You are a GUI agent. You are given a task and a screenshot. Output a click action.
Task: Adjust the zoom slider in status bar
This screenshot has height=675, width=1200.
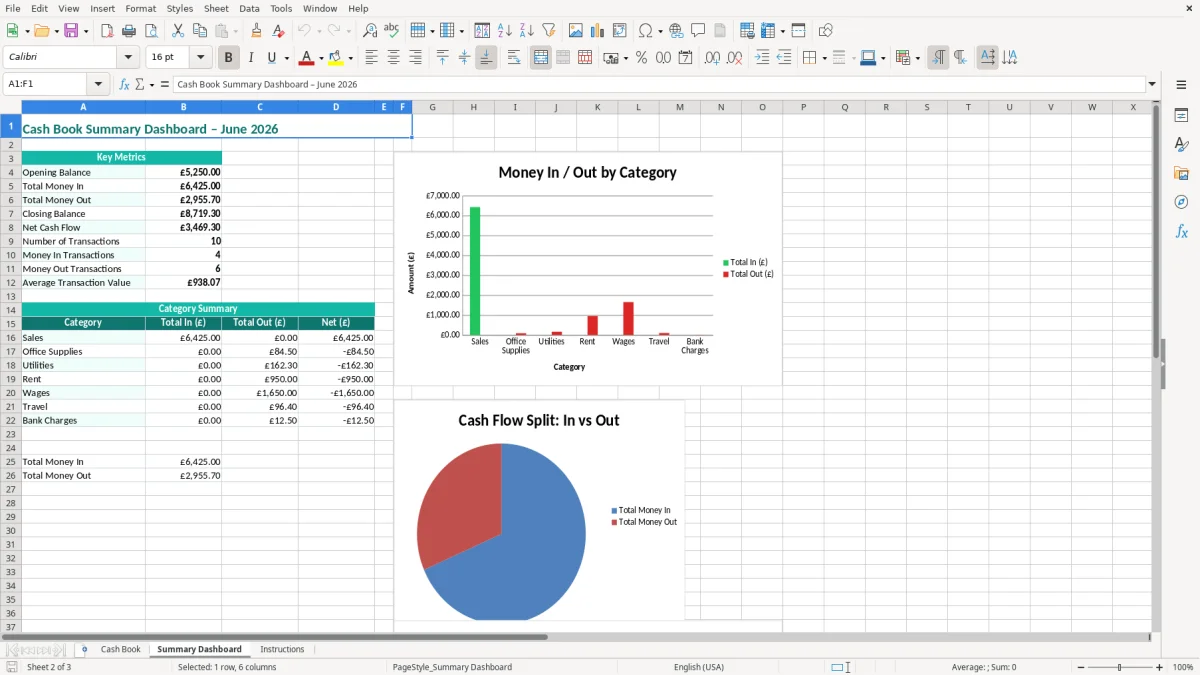1119,667
